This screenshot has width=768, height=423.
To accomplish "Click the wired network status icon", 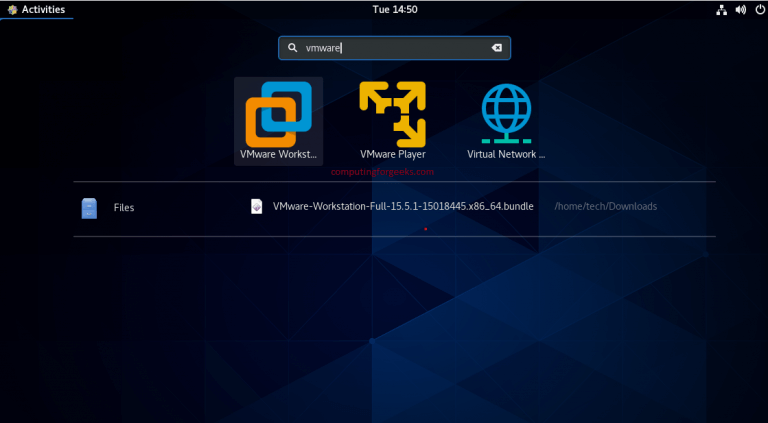I will click(x=721, y=10).
